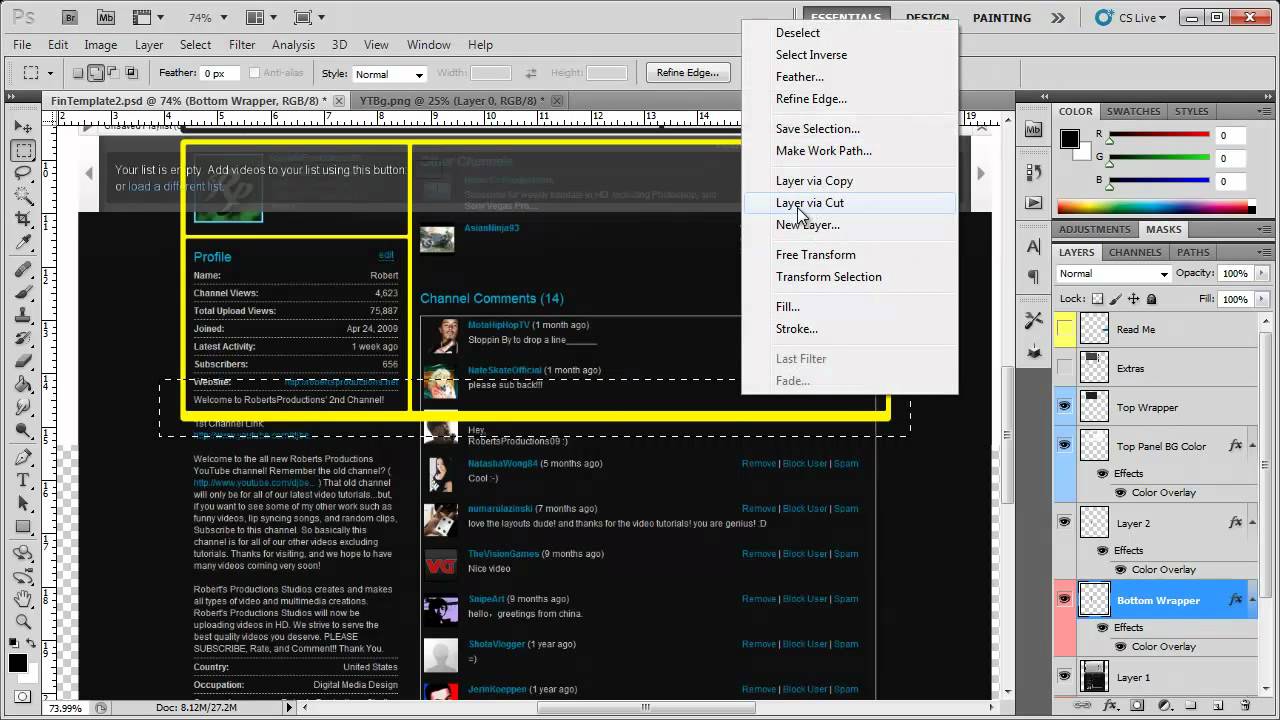This screenshot has height=720, width=1280.
Task: Select the Eyedropper tool
Action: point(23,241)
